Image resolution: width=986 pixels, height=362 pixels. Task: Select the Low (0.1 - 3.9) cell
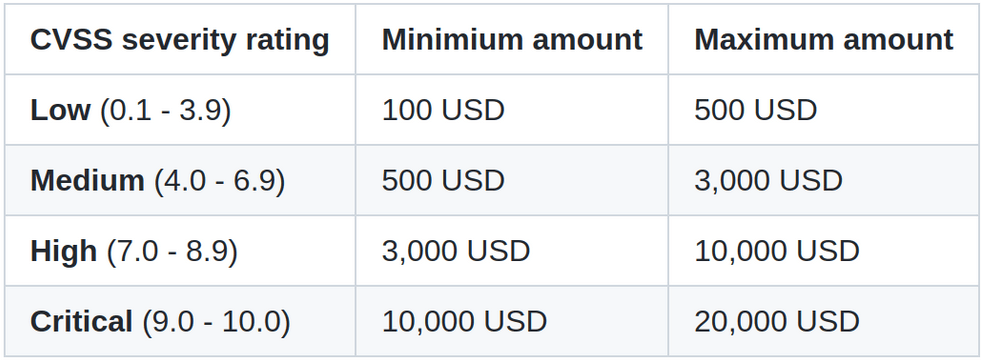(x=180, y=109)
